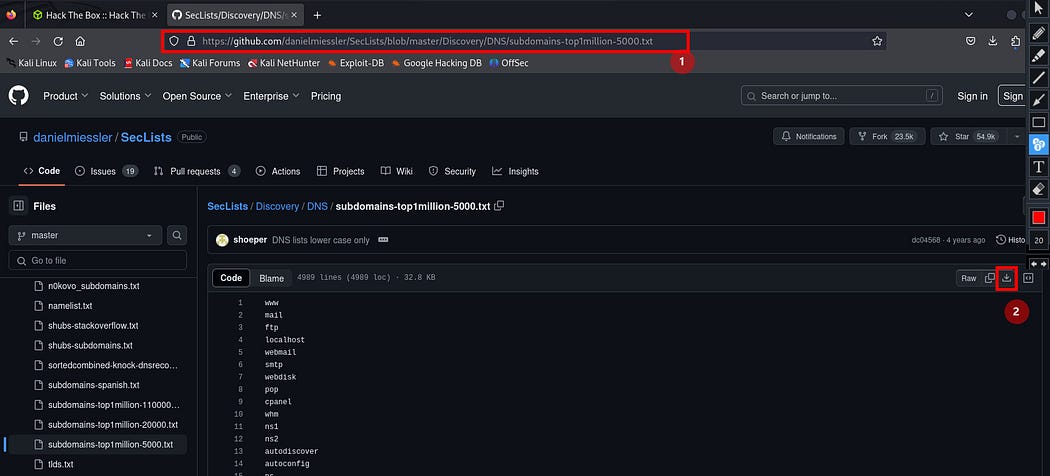Open the Pull requests tab
The height and width of the screenshot is (476, 1050).
point(197,171)
